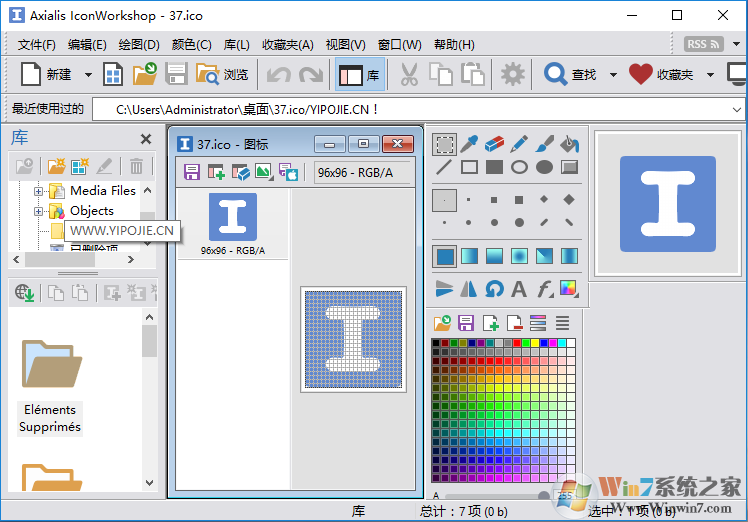
Task: Open the 新建 New dropdown arrow
Action: click(88, 75)
